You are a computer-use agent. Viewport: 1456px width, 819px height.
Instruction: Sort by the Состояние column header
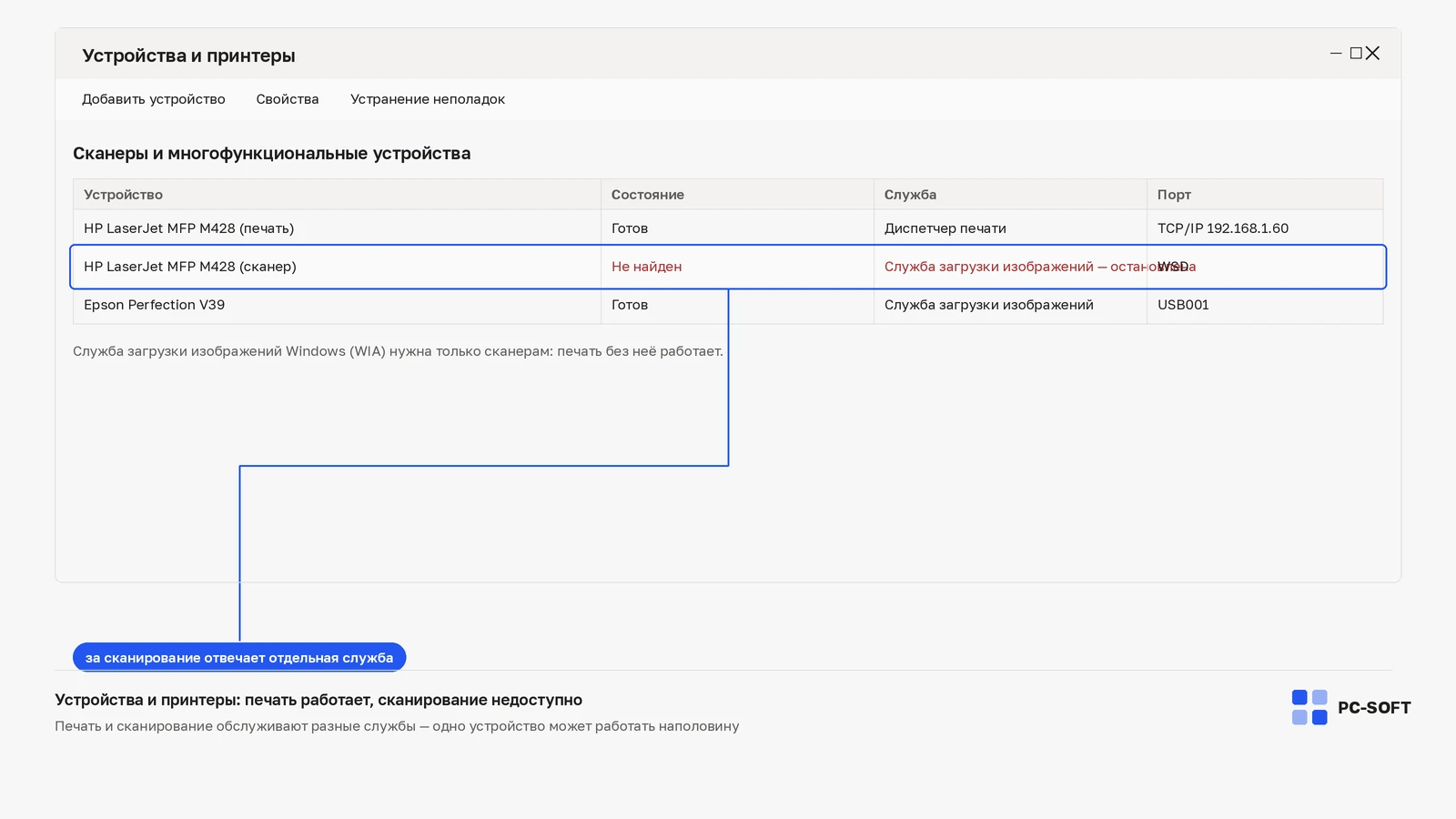737,195
